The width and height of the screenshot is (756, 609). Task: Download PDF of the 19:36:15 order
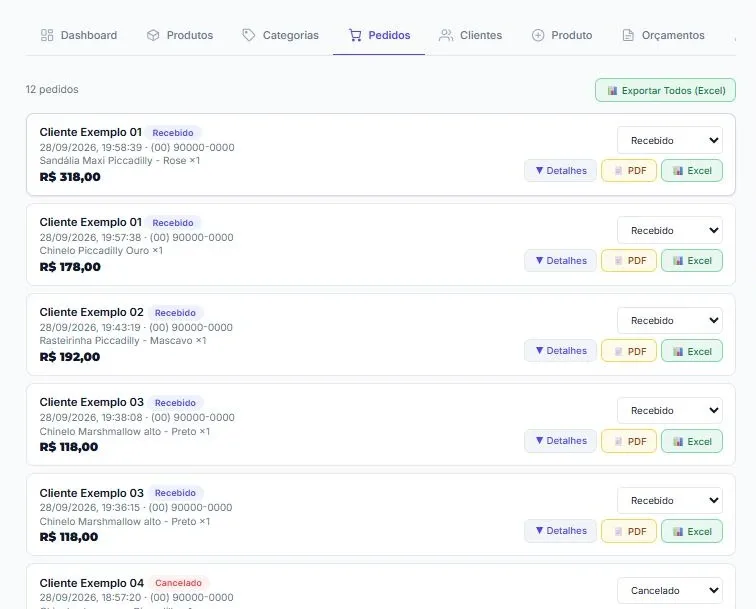pyautogui.click(x=629, y=531)
